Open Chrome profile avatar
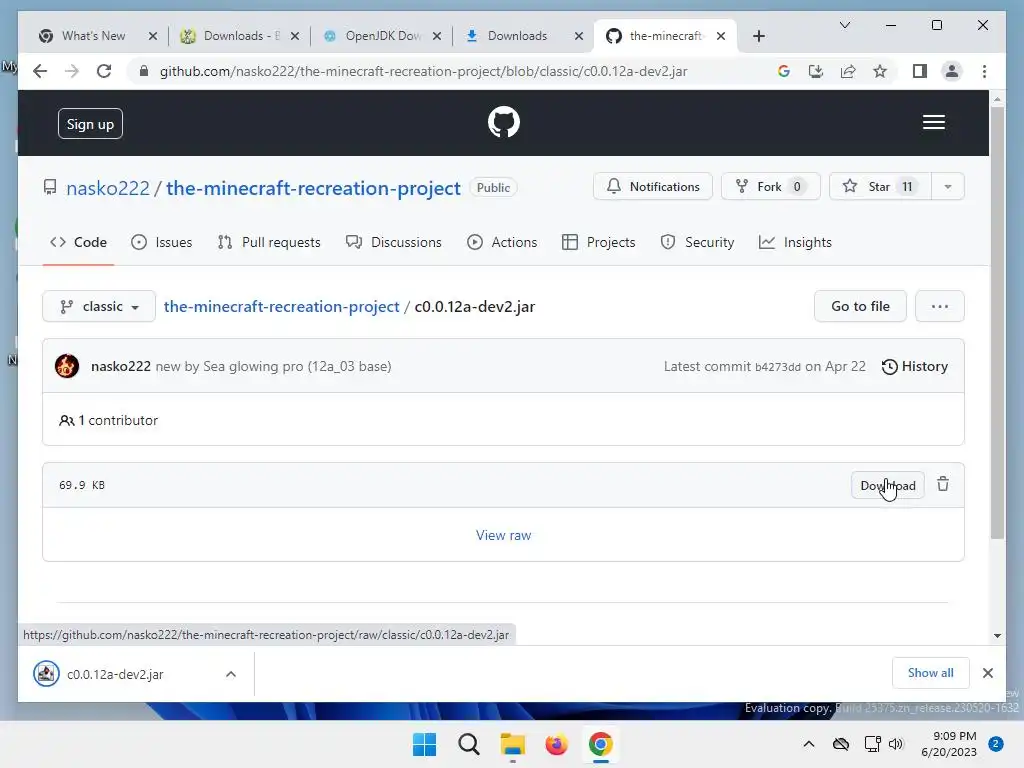The height and width of the screenshot is (768, 1024). click(952, 71)
